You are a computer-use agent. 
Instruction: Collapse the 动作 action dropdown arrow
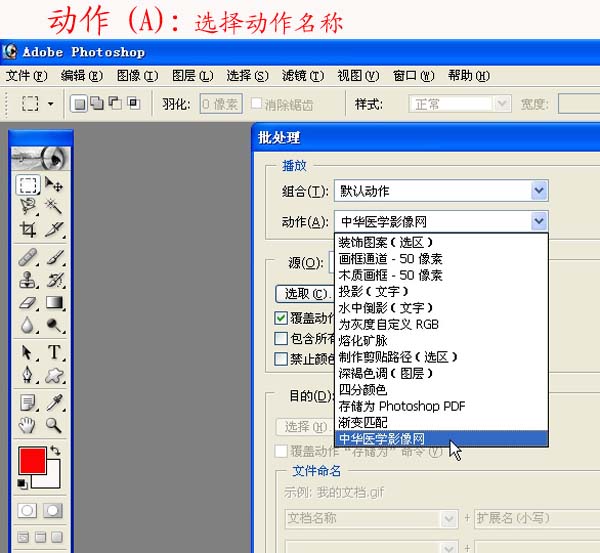click(x=539, y=221)
